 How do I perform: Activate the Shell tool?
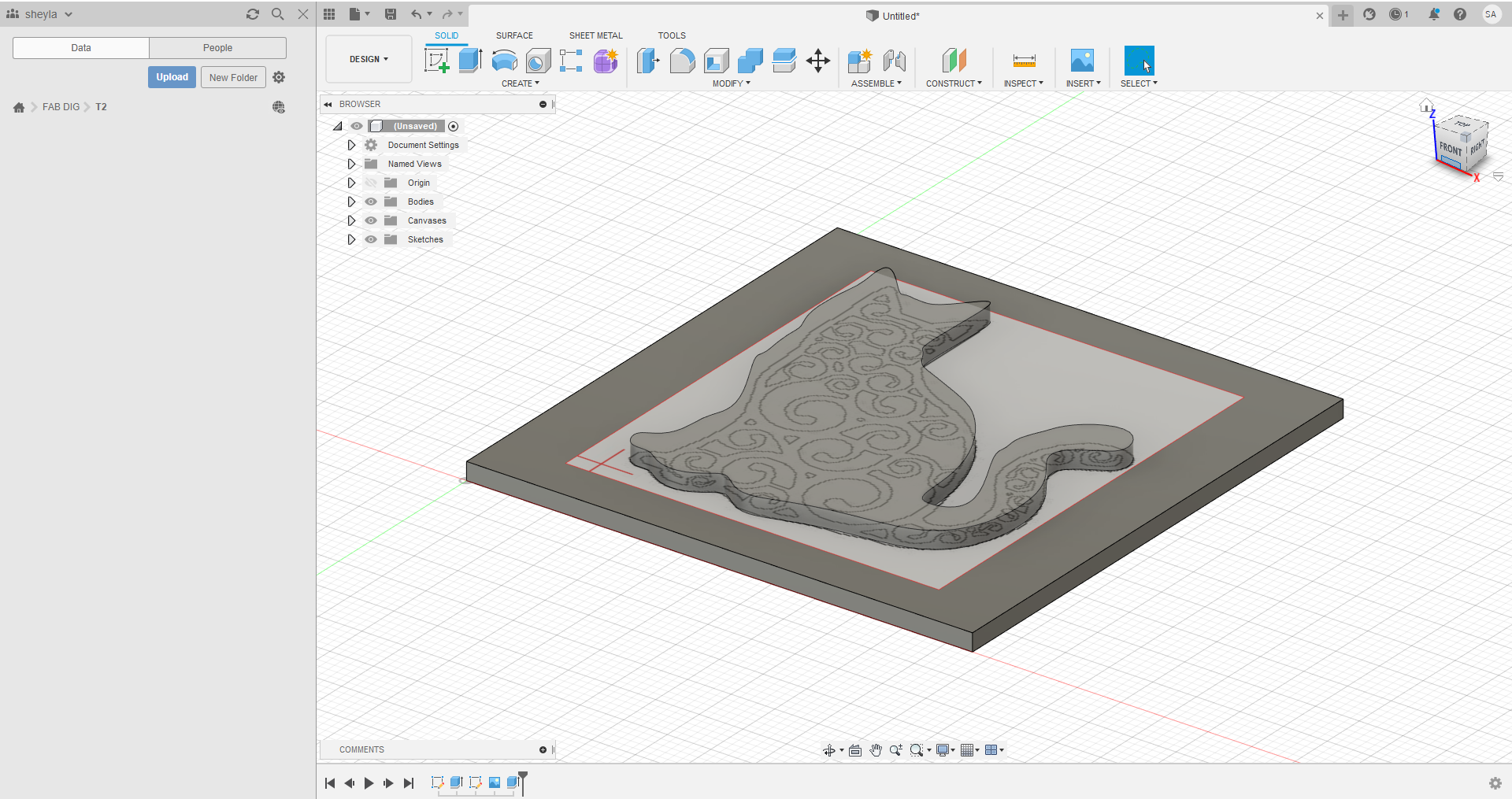(x=716, y=61)
